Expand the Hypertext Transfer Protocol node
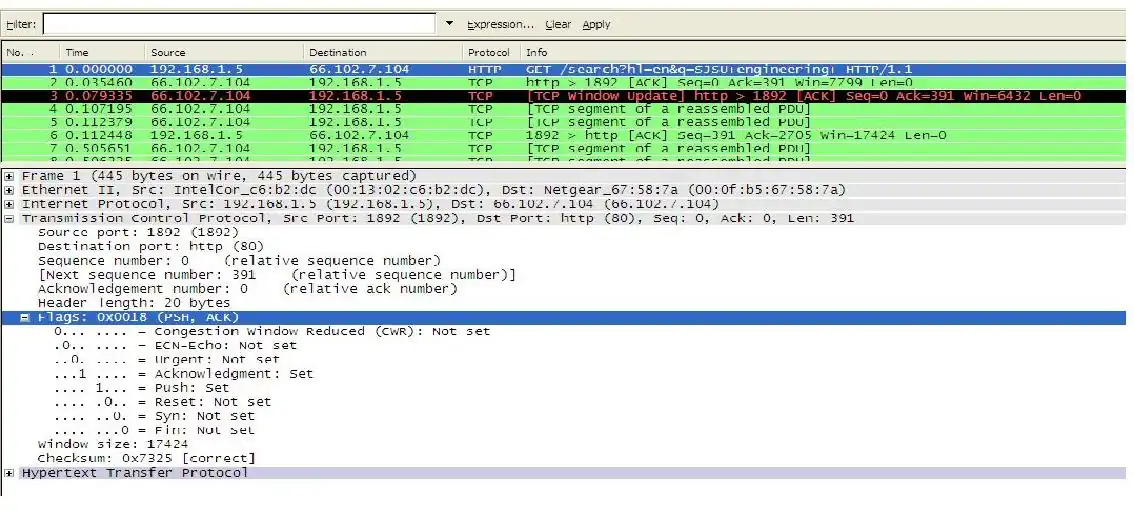This screenshot has width=1134, height=511. pyautogui.click(x=10, y=472)
